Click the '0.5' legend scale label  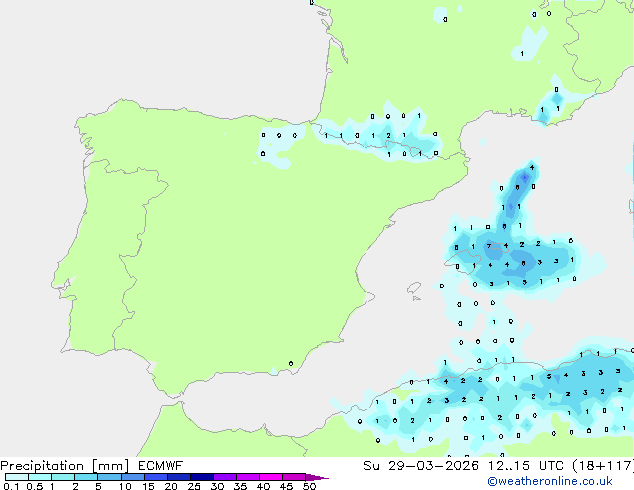[34, 486]
